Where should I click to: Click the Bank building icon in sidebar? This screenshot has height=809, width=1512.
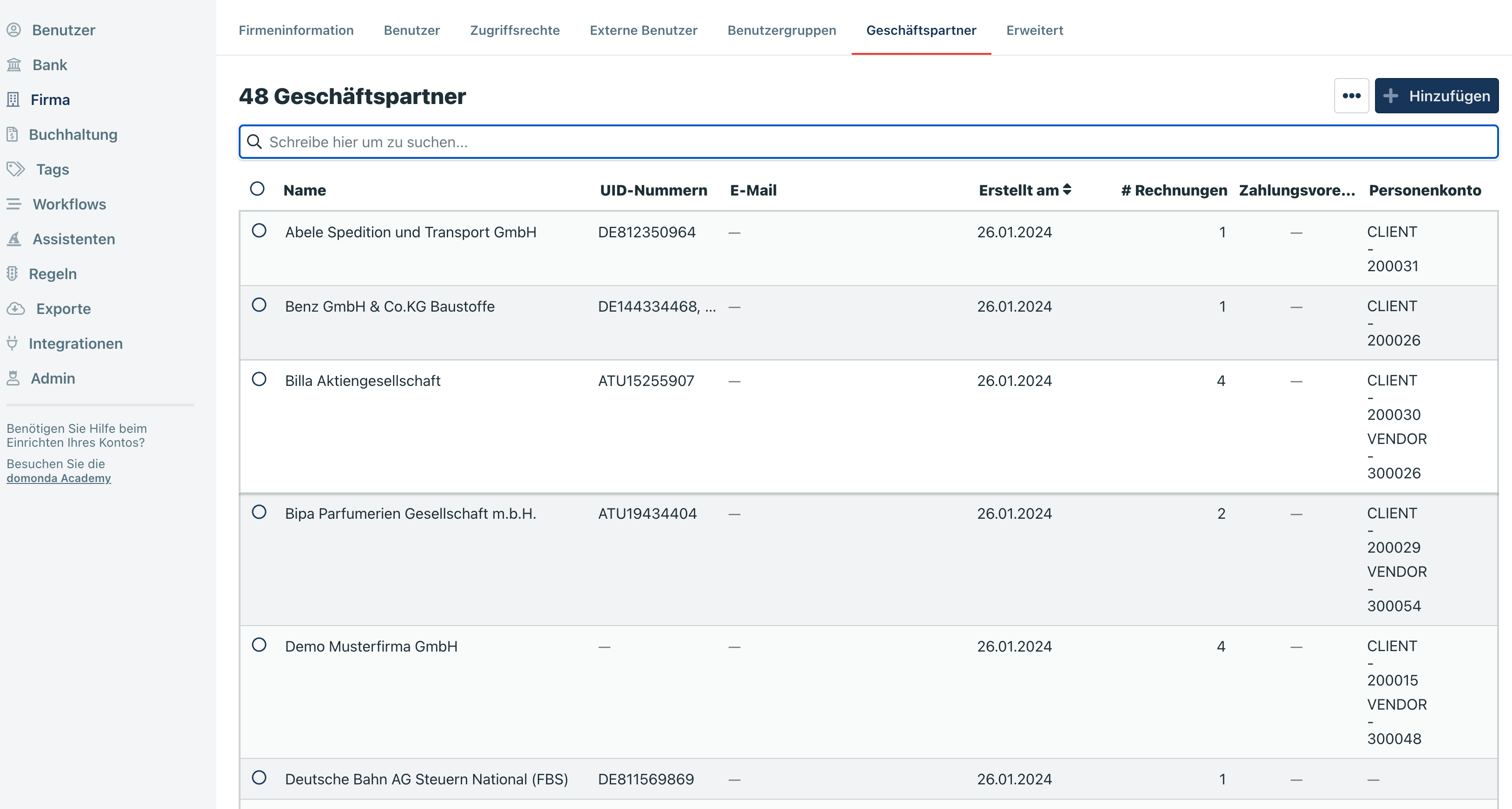(x=14, y=65)
